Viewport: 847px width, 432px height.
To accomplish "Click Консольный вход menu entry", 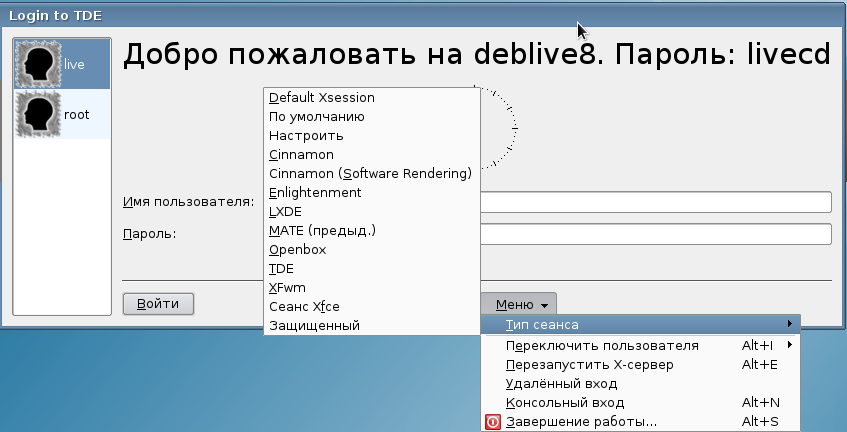I will tap(641, 402).
